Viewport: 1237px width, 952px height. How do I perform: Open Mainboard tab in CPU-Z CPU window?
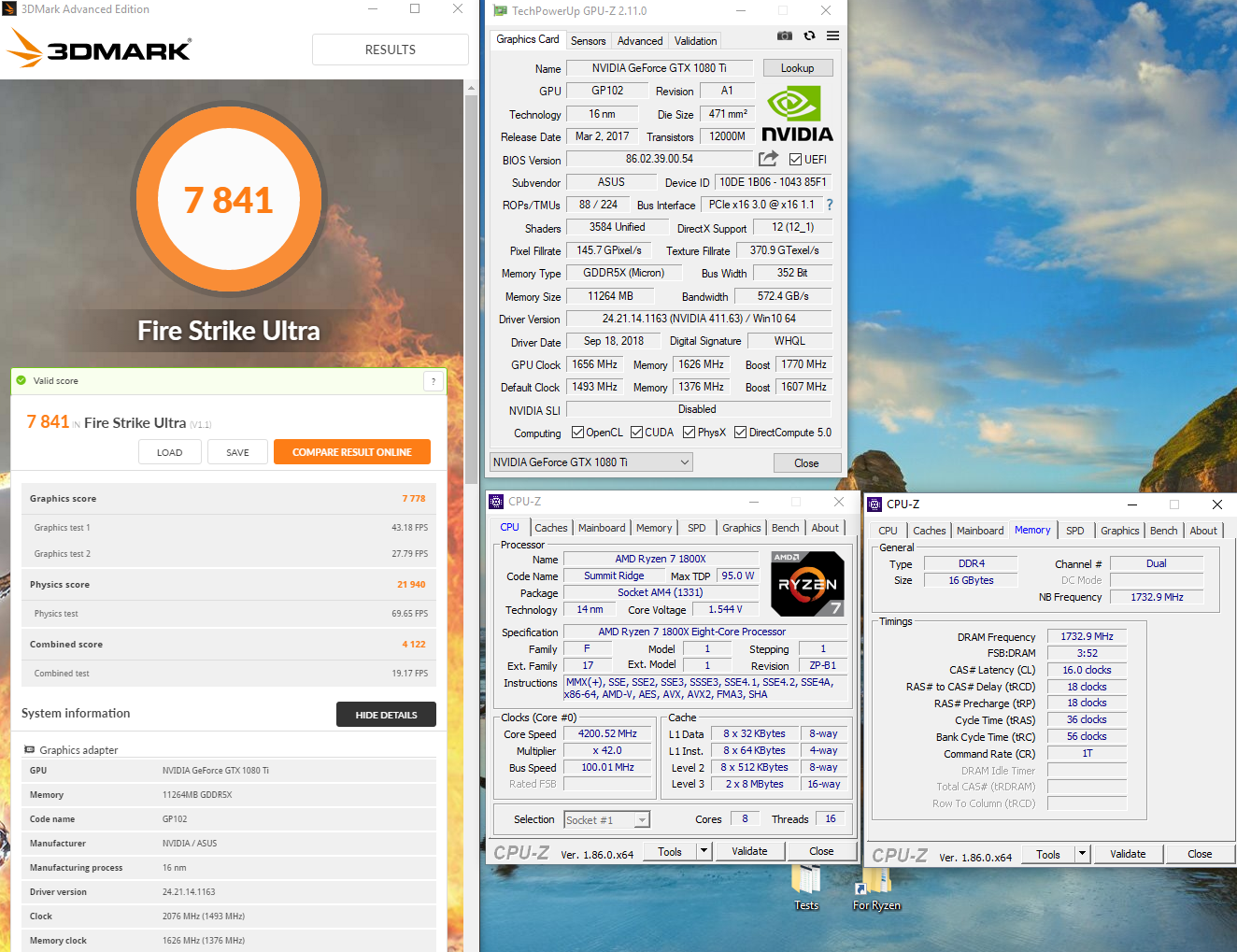[x=602, y=528]
